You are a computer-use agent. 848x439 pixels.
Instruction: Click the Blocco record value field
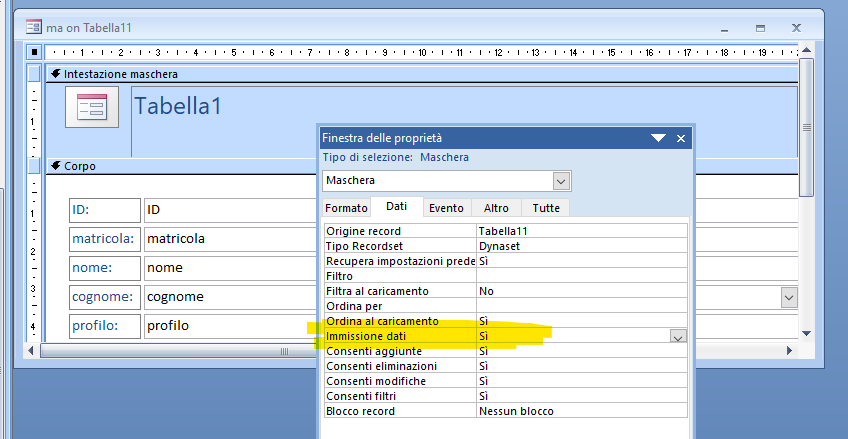pos(580,411)
